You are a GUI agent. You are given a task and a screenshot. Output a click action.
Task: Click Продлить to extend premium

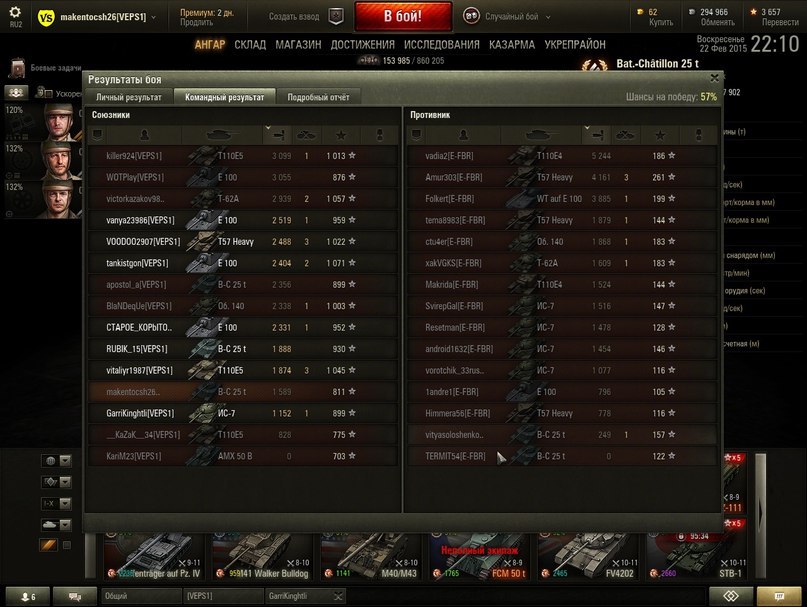[x=197, y=22]
